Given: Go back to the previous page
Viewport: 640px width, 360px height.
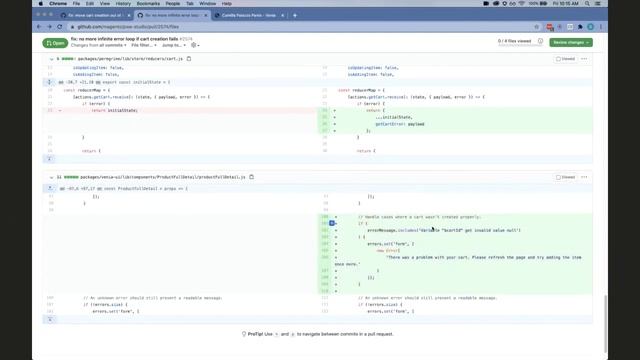Looking at the screenshot, I should (x=39, y=27).
